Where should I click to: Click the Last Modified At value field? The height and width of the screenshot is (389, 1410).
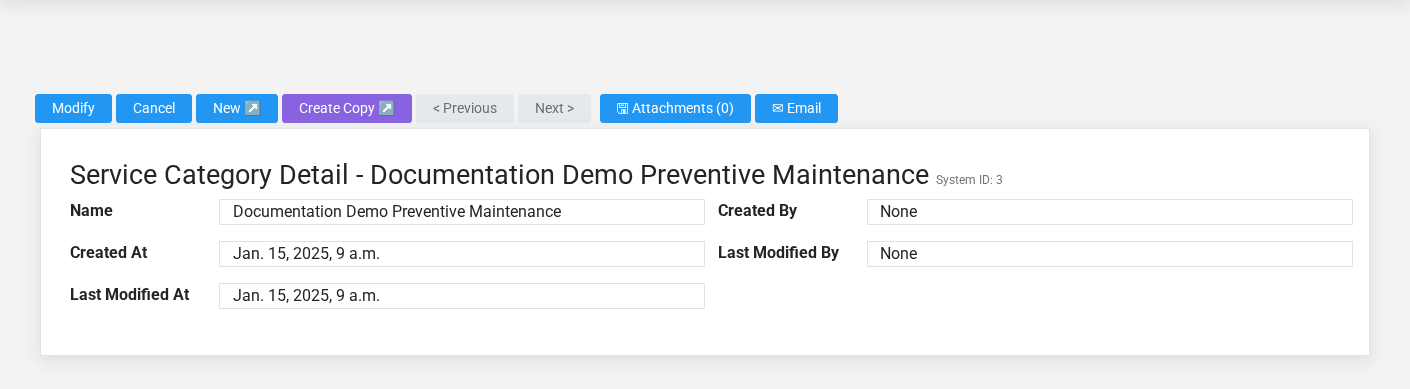click(x=462, y=296)
